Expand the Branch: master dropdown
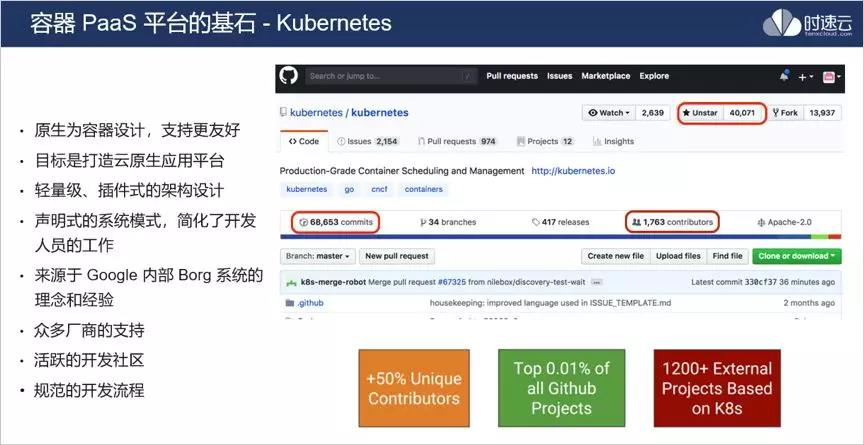Viewport: 864px width, 445px height. pyautogui.click(x=318, y=256)
